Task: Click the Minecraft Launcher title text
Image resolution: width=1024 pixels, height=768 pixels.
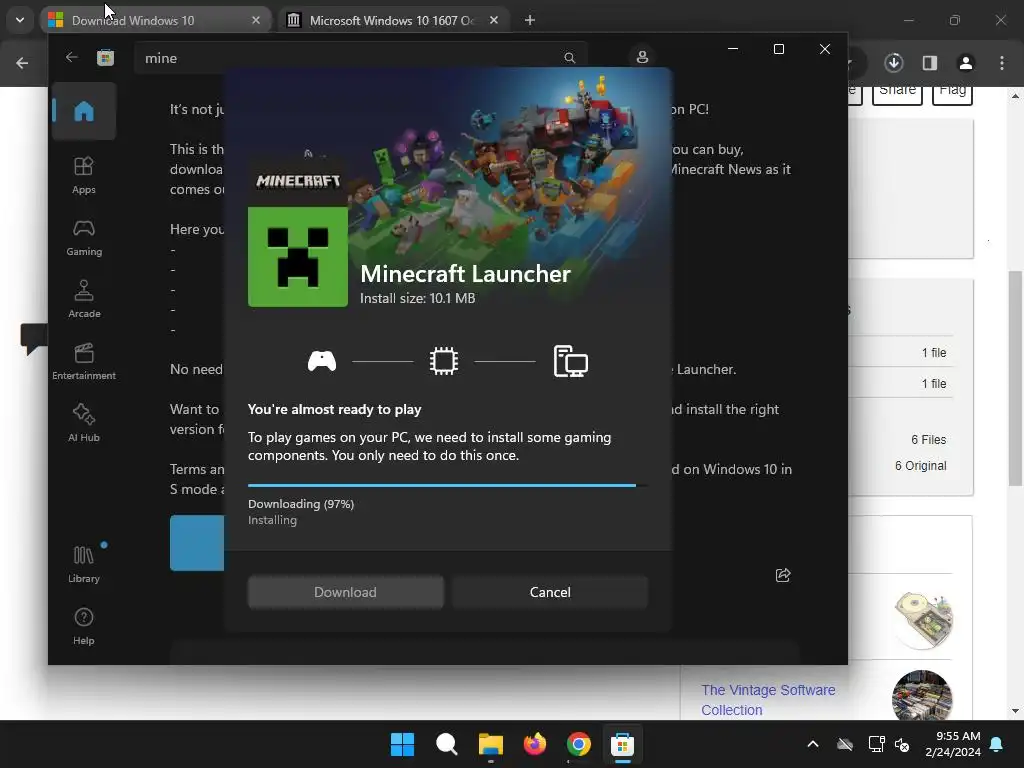Action: point(466,274)
